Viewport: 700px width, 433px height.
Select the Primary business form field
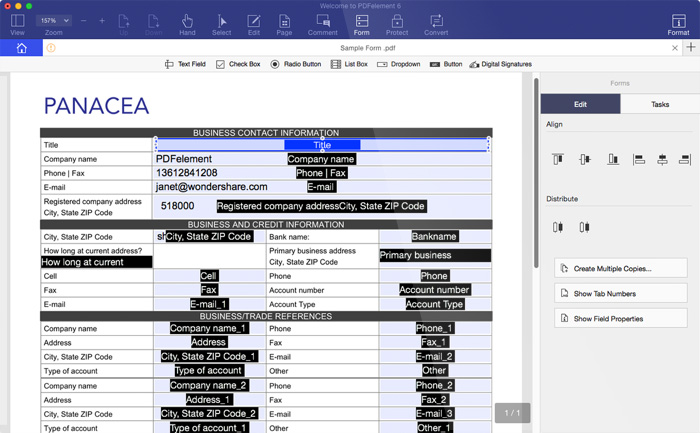(x=435, y=255)
